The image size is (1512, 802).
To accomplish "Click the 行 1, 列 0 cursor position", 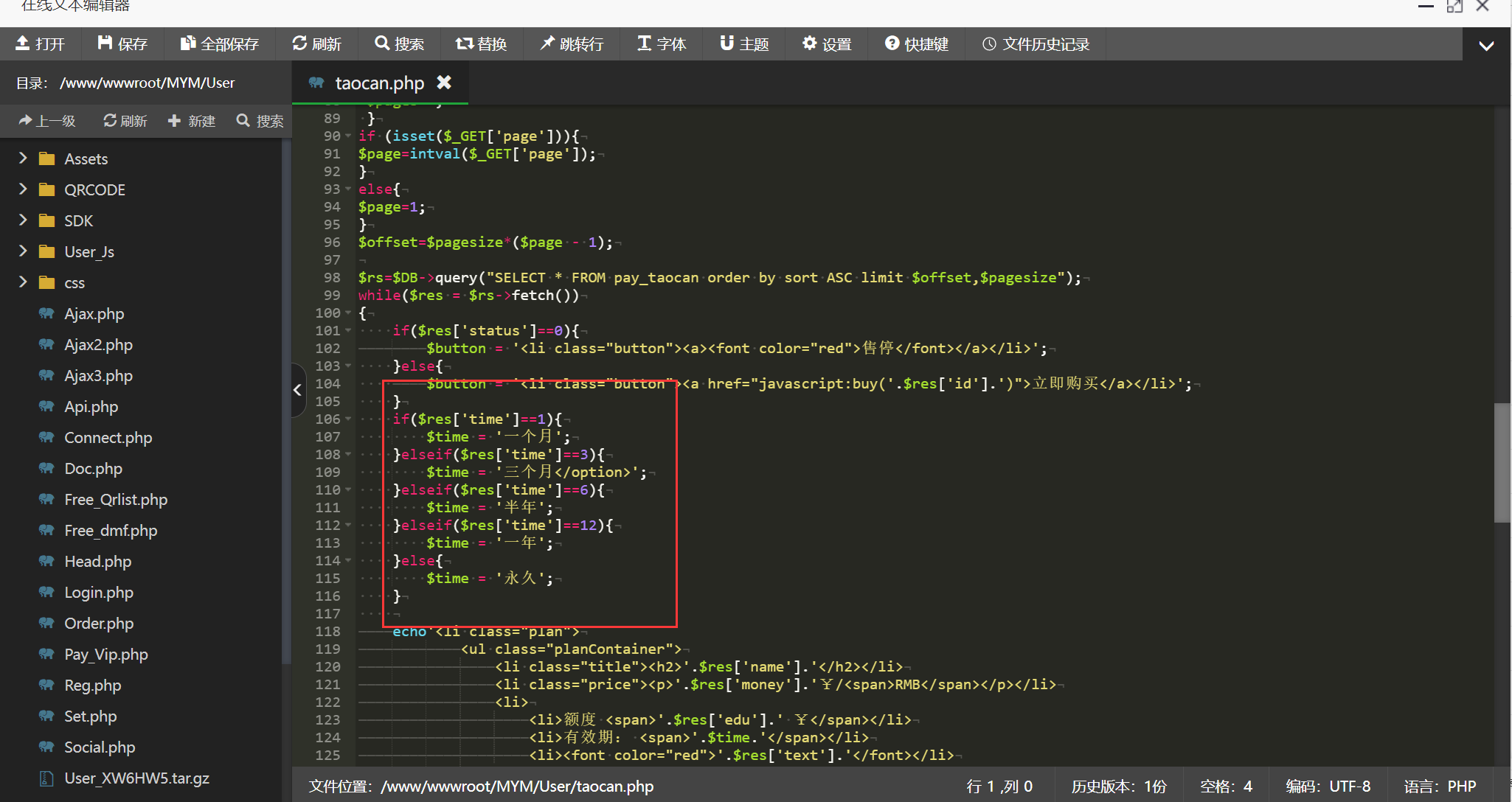I will (999, 787).
